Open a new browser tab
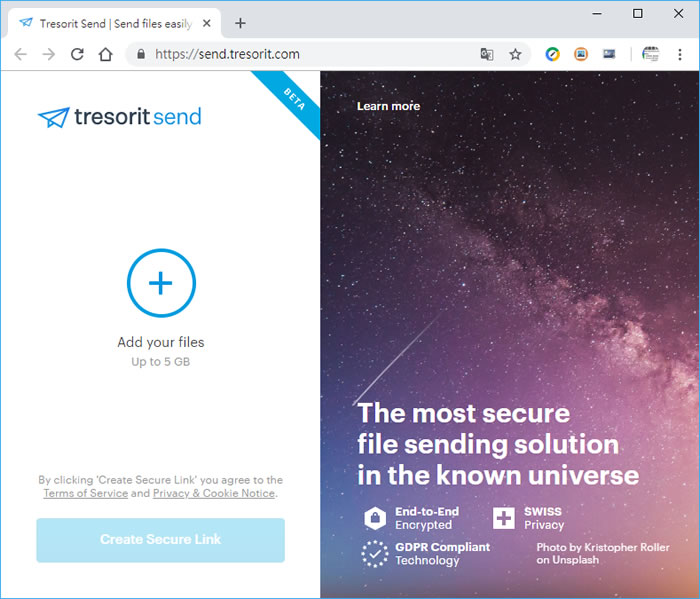This screenshot has width=700, height=599. tap(240, 23)
